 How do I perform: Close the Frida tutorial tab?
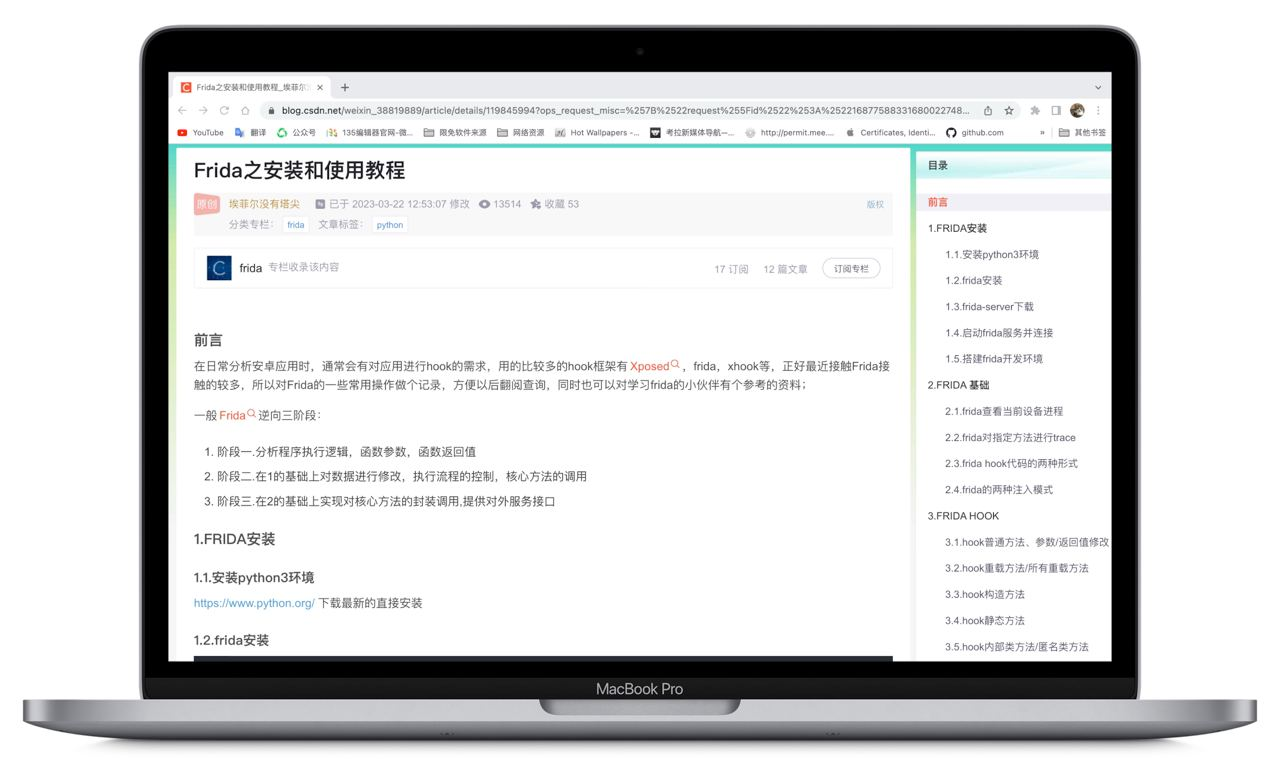320,88
